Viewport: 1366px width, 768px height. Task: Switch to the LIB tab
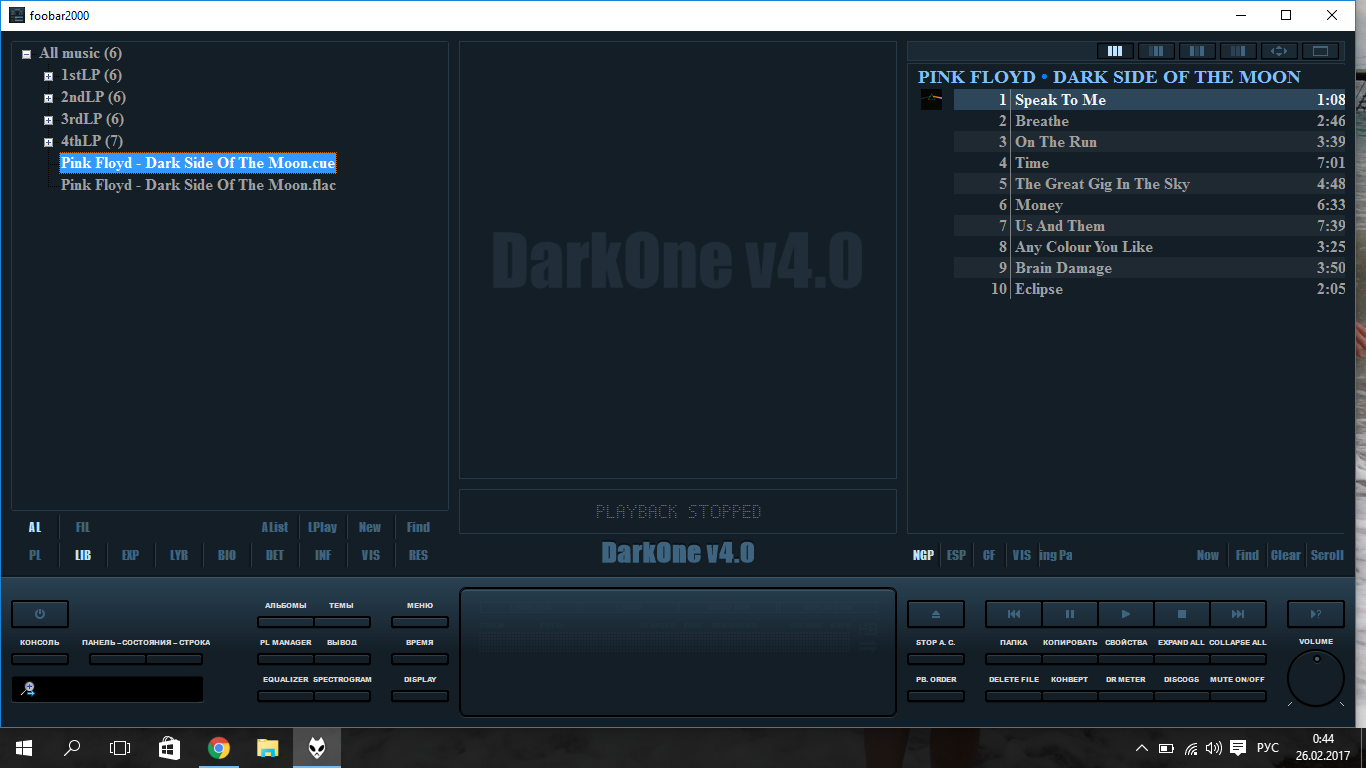coord(83,555)
